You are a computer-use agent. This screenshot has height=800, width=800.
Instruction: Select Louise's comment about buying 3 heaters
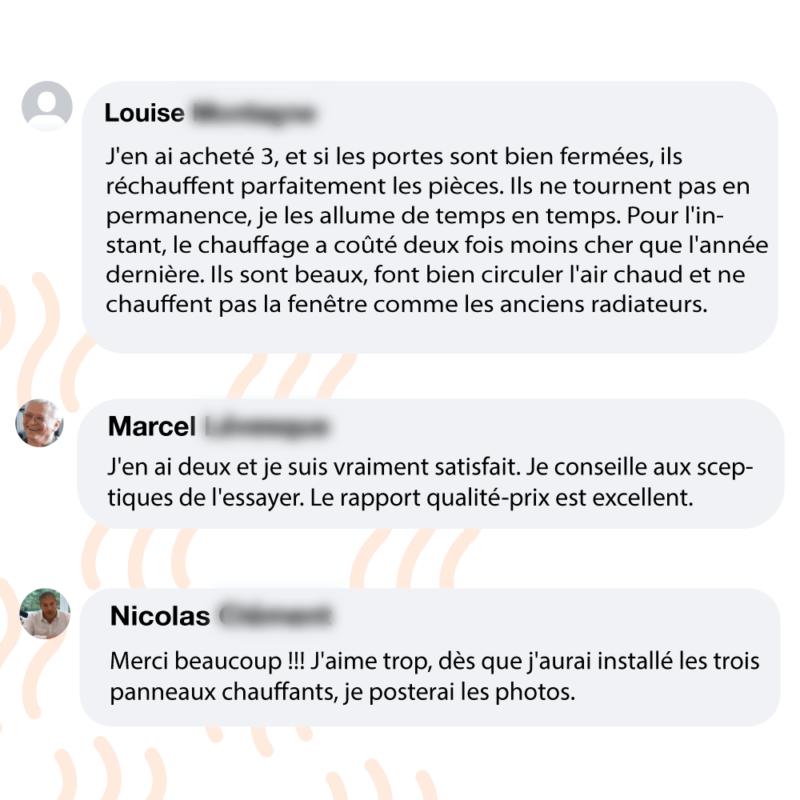pos(437,230)
